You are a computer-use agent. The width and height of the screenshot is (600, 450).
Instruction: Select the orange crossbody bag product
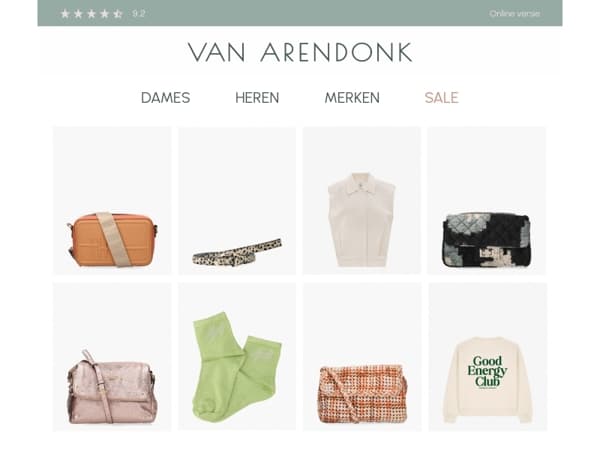[112, 201]
